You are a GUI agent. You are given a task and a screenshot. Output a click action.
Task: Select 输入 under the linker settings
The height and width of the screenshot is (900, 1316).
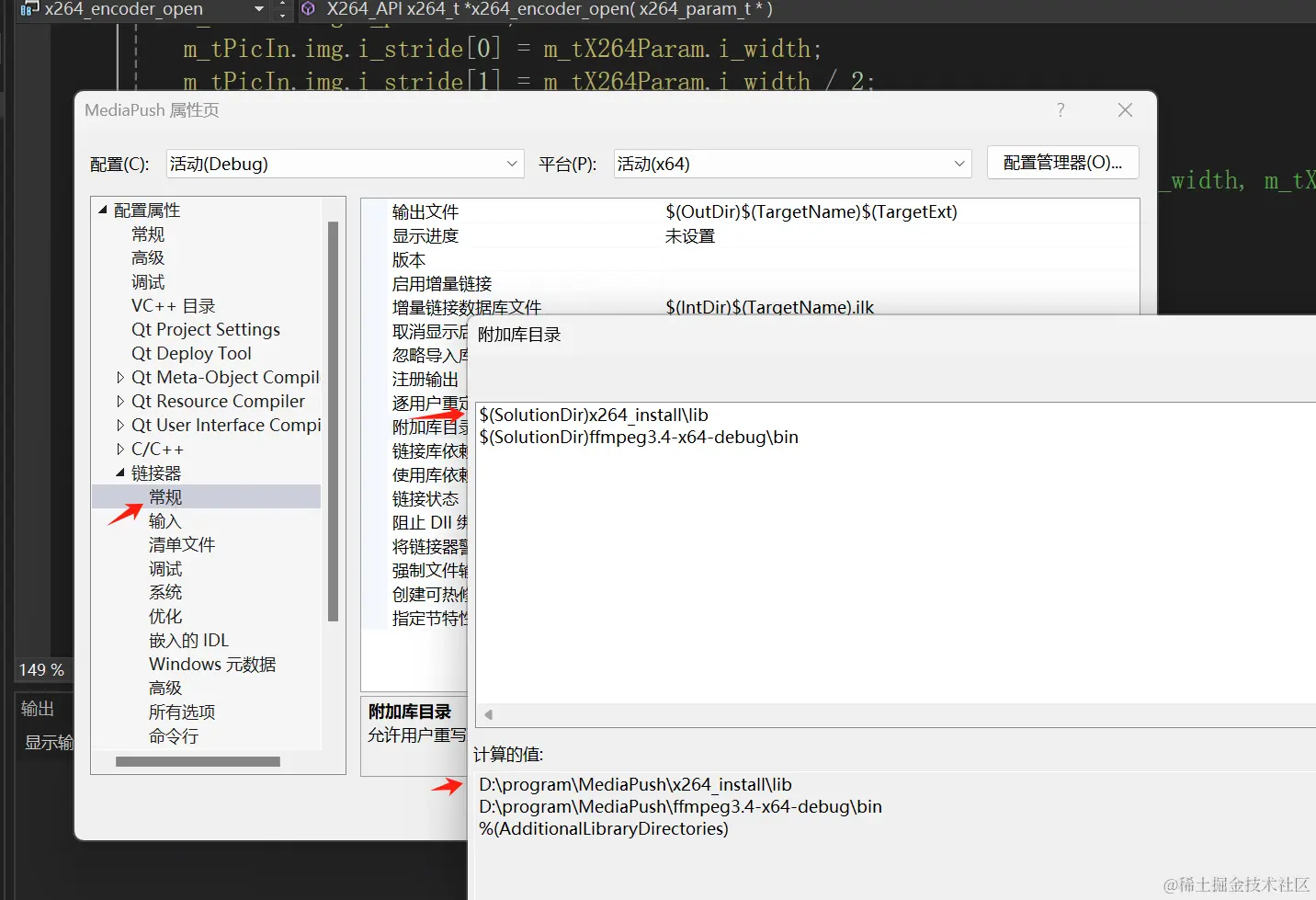tap(165, 520)
